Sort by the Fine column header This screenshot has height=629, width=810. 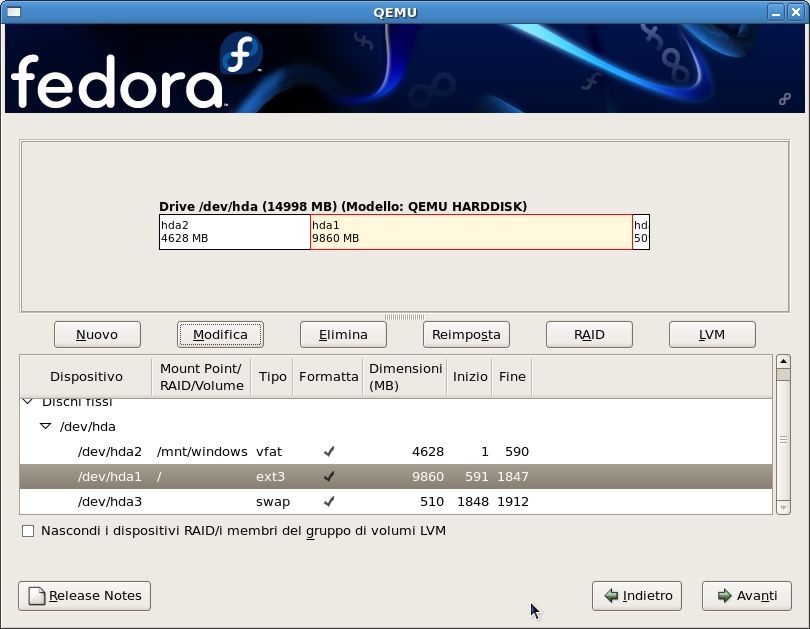[512, 376]
